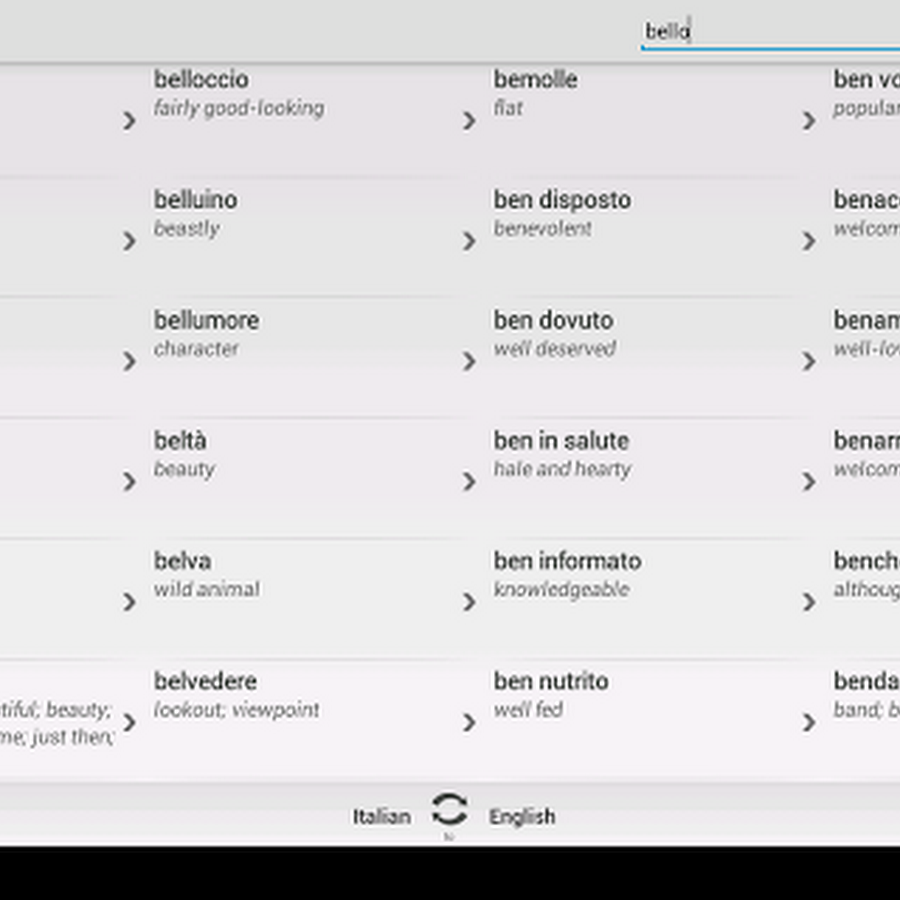This screenshot has height=900, width=900.
Task: Focus the search field containing bello
Action: [770, 32]
